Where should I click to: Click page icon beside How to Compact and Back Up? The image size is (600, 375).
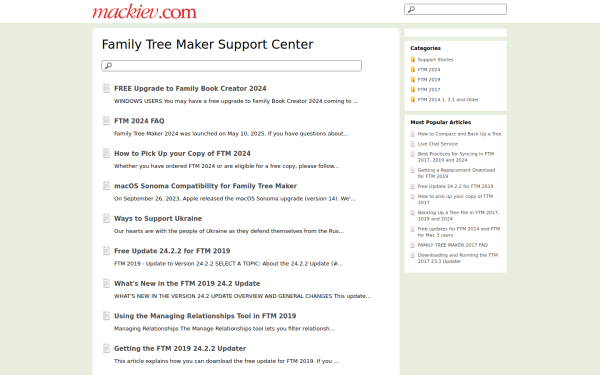point(412,134)
